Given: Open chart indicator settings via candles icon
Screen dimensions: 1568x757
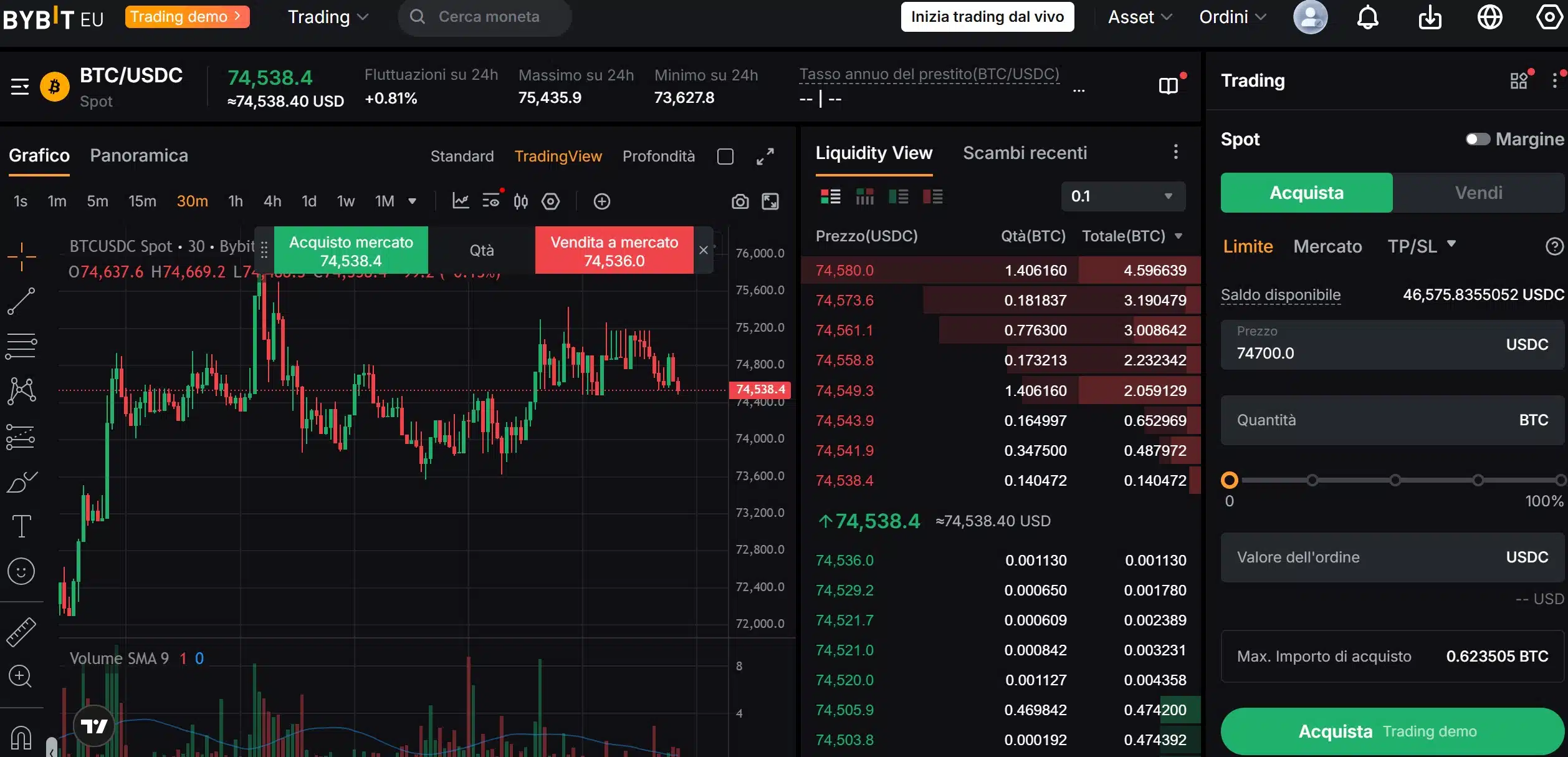Looking at the screenshot, I should pos(521,201).
